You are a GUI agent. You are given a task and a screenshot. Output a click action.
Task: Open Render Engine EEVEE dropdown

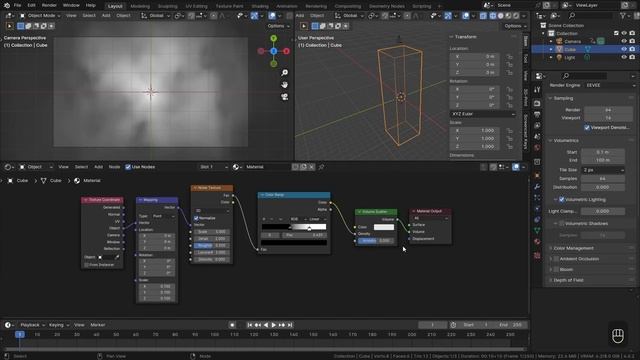click(x=610, y=85)
